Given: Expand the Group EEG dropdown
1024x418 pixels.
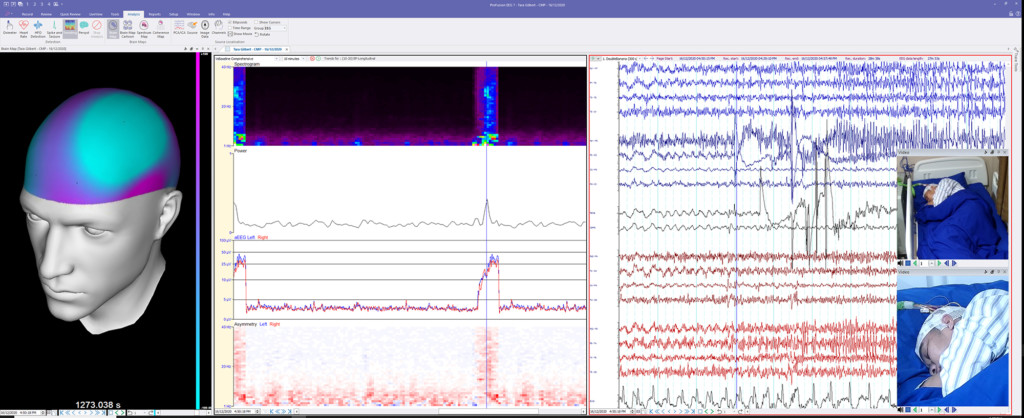Looking at the screenshot, I should 270,28.
